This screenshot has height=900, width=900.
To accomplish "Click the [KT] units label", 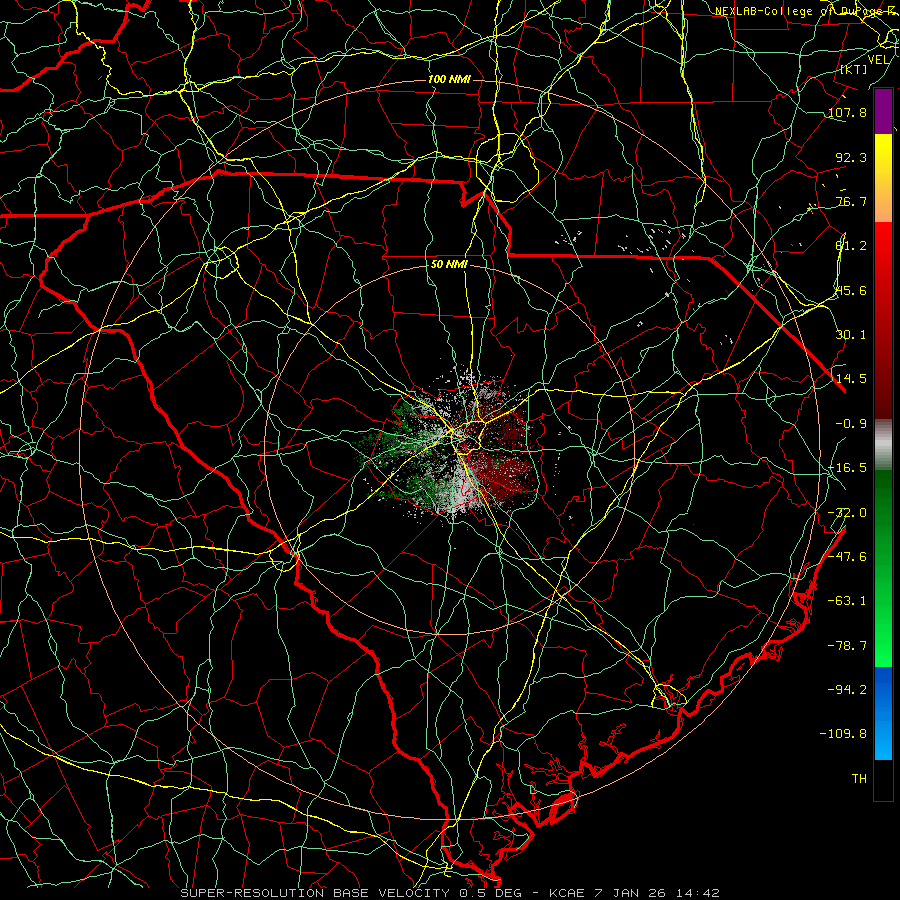I will [x=854, y=69].
